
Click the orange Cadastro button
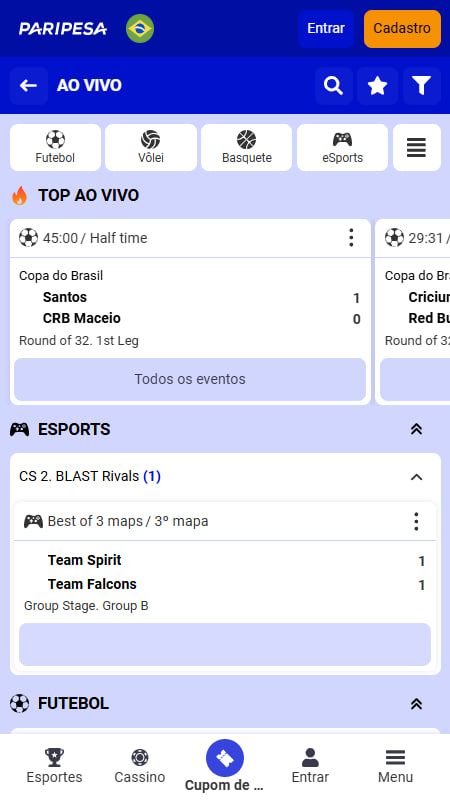[402, 29]
